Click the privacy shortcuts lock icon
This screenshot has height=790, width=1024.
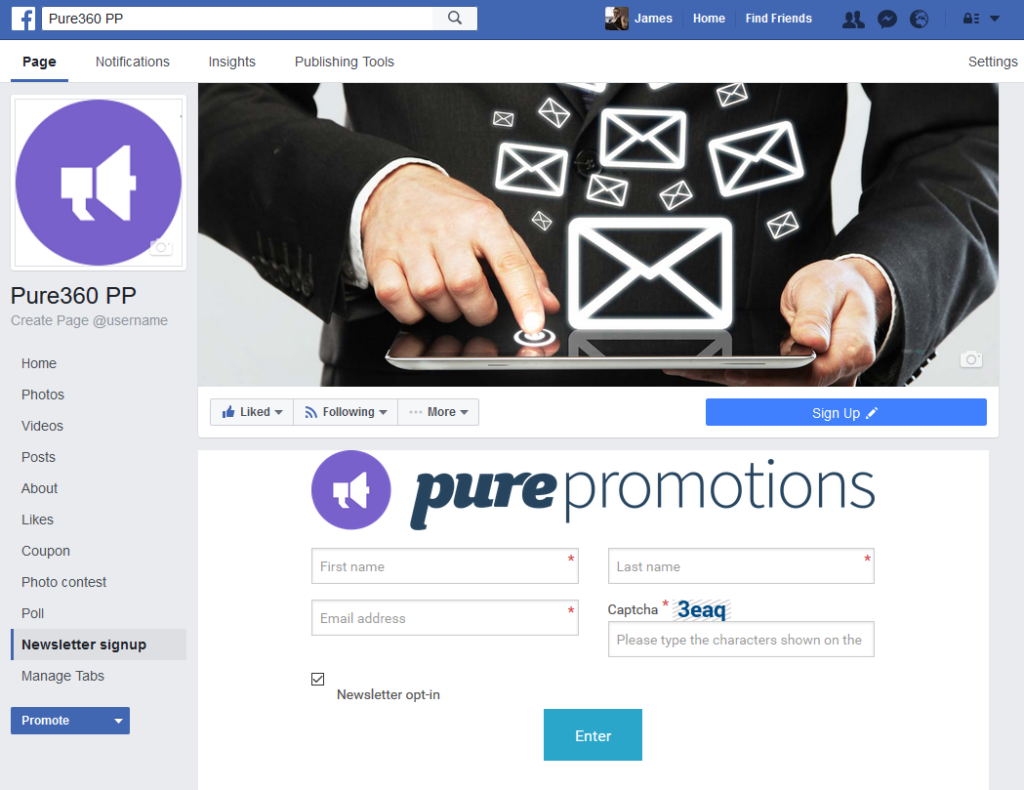pyautogui.click(x=971, y=19)
